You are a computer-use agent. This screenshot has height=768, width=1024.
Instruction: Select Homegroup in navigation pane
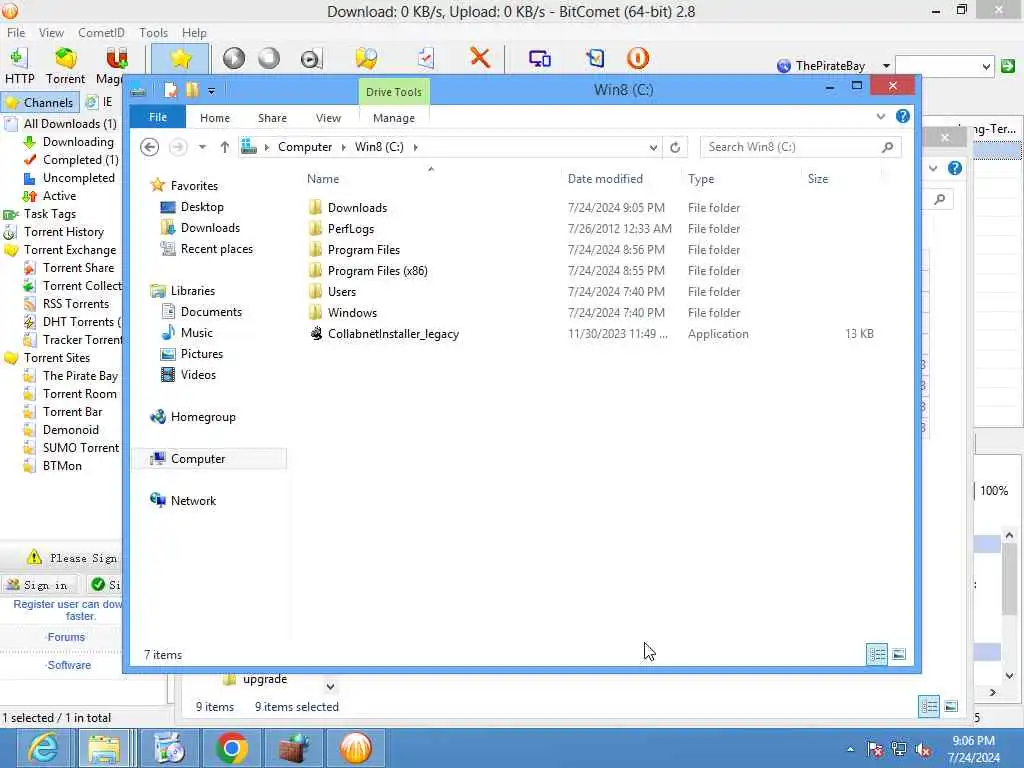(x=202, y=417)
